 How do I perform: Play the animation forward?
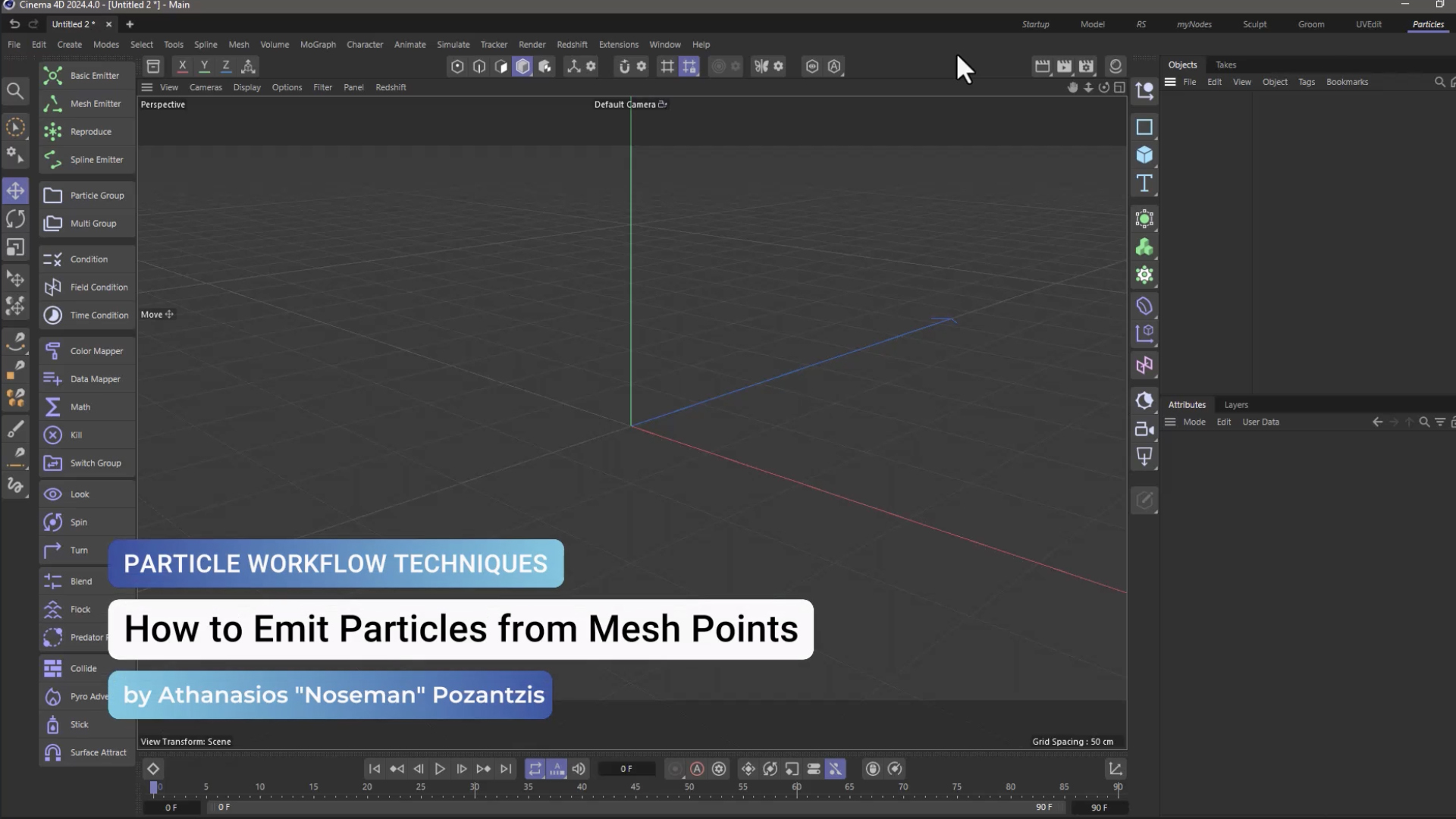pyautogui.click(x=440, y=769)
